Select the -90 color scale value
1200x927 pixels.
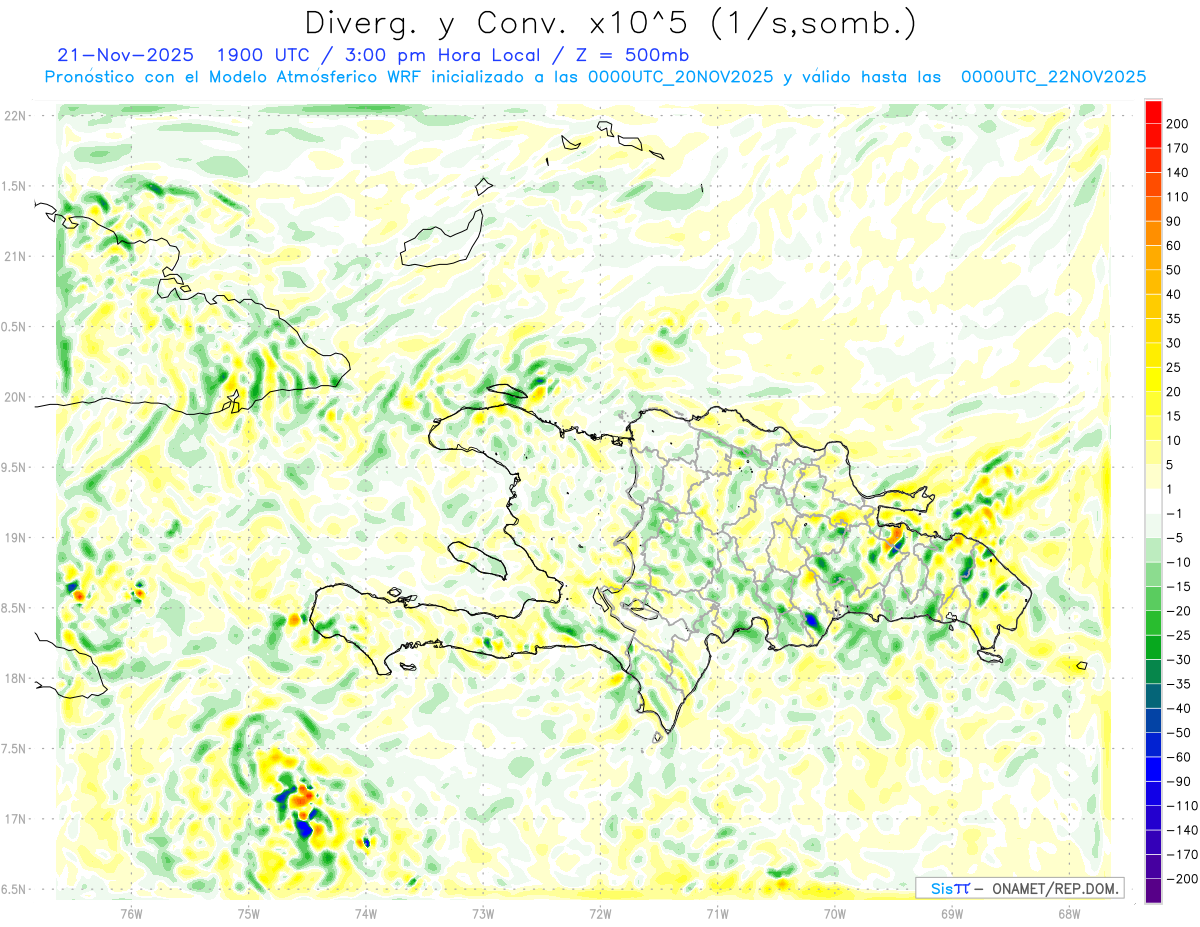coord(1178,781)
